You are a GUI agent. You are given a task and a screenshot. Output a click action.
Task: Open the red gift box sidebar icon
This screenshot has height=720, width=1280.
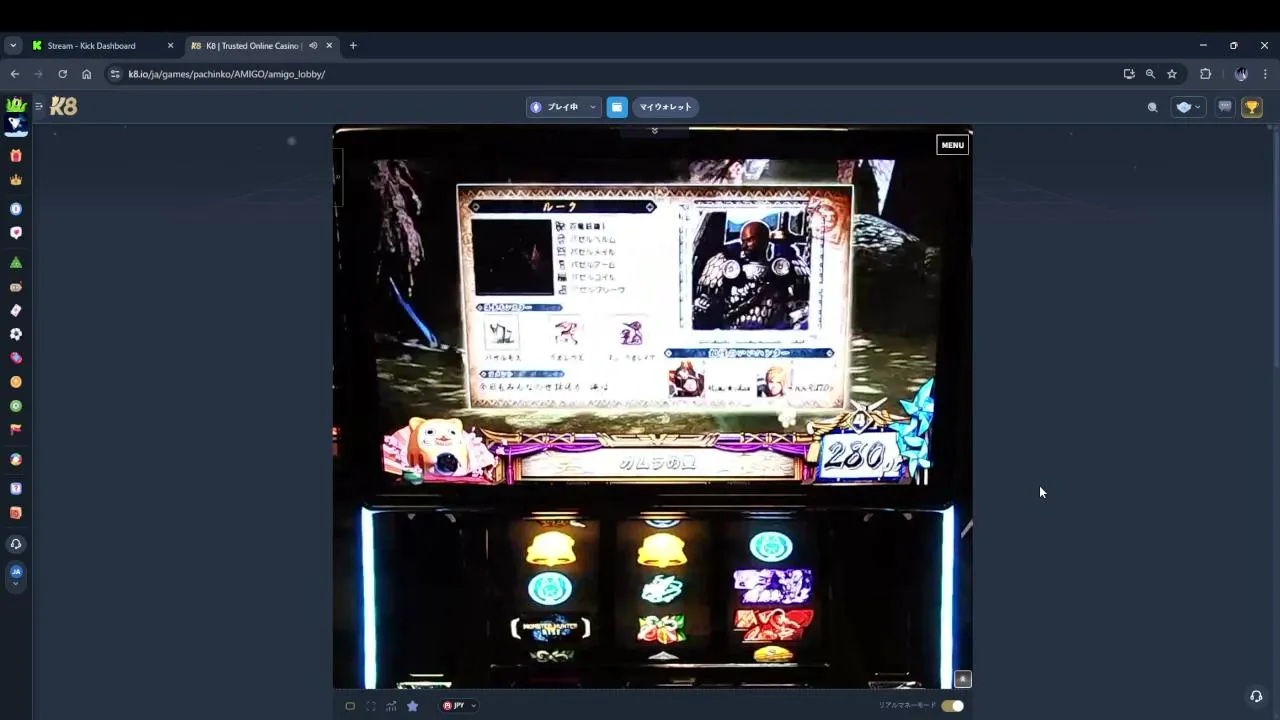(16, 156)
